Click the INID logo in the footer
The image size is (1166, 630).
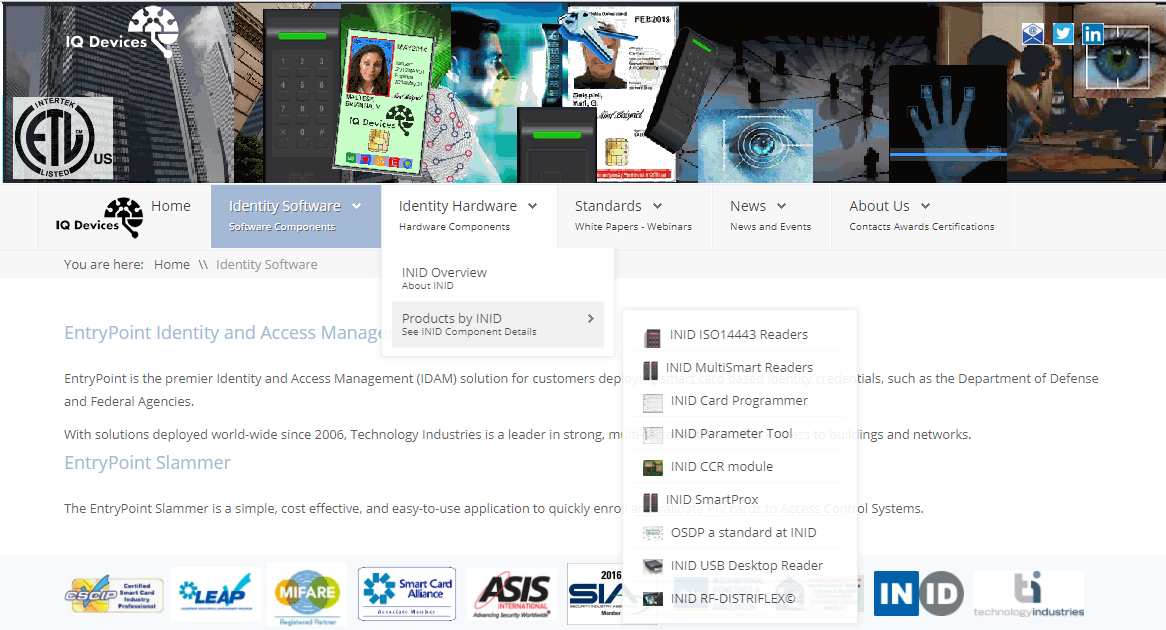918,592
